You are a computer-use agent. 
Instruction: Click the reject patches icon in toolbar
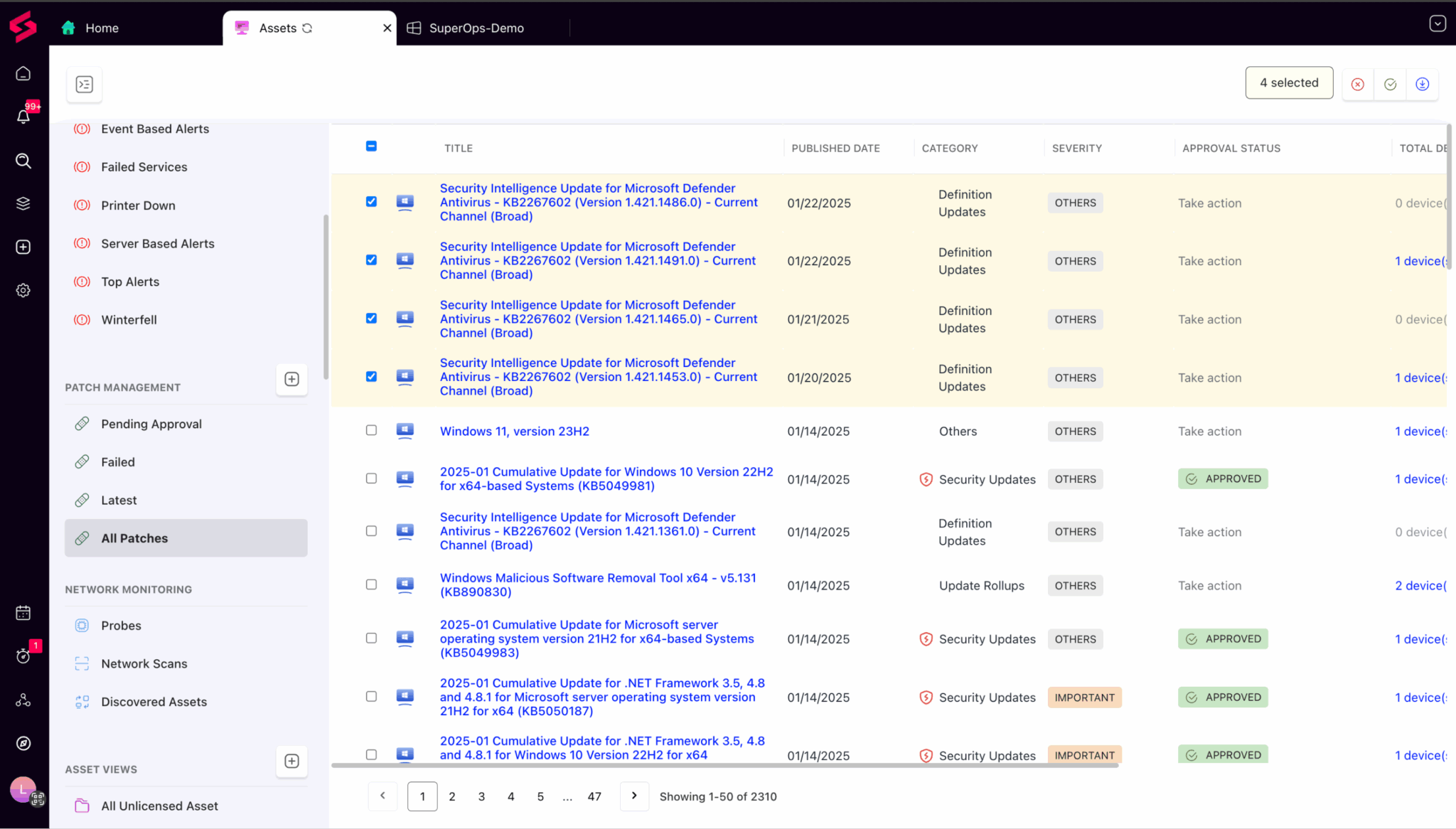pos(1357,84)
